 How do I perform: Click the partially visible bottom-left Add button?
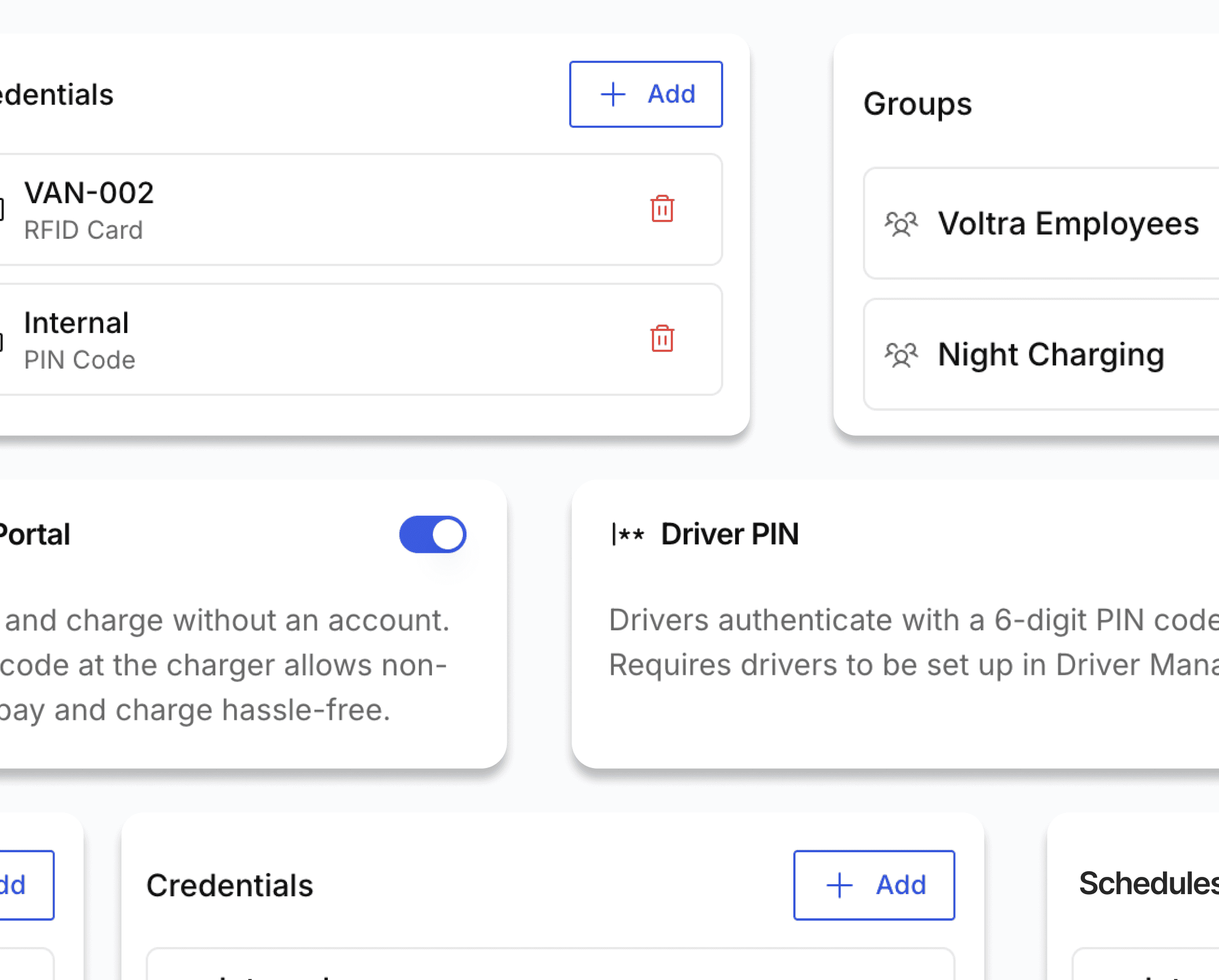(23, 885)
